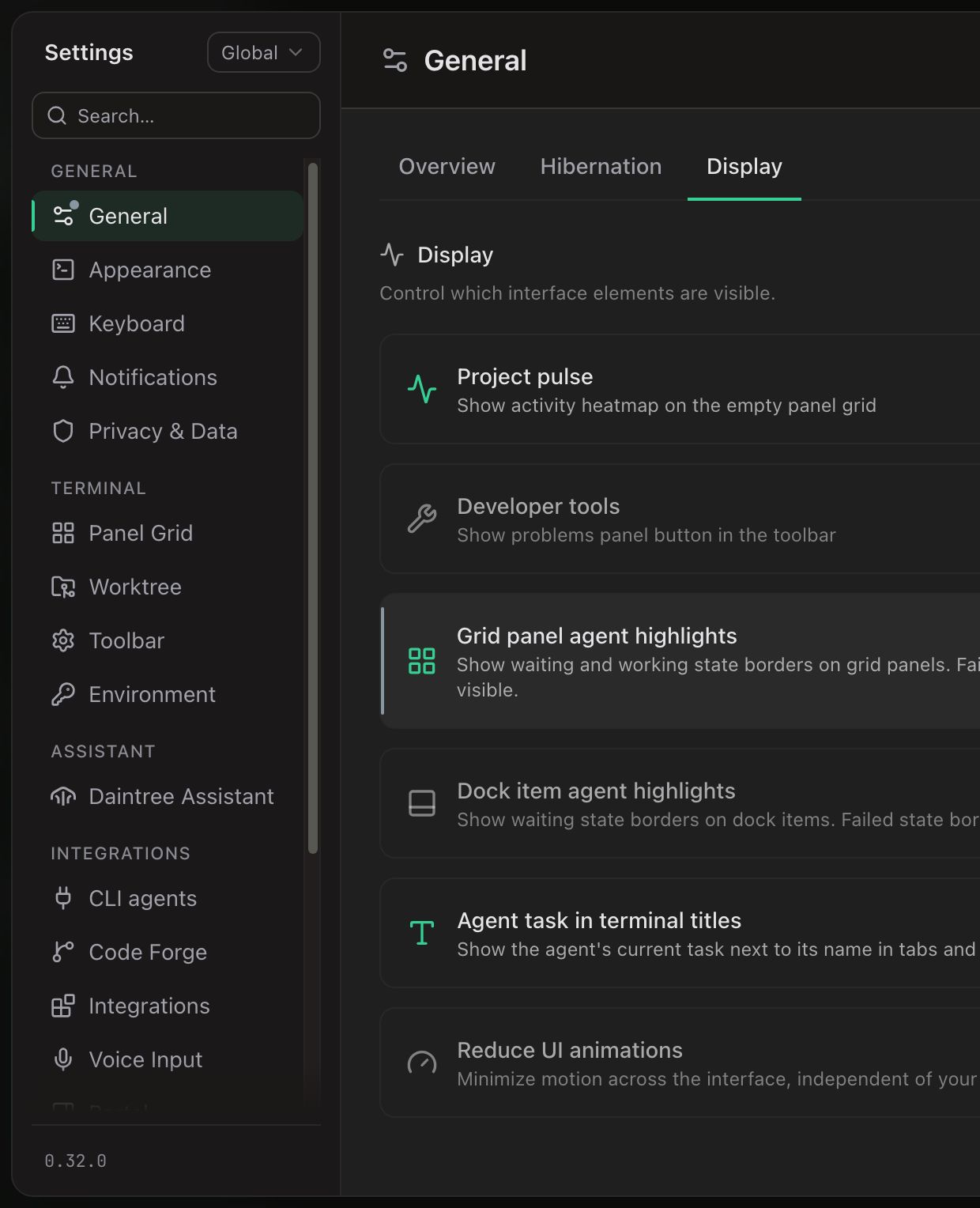
Task: Open Toolbar settings
Action: [168, 640]
